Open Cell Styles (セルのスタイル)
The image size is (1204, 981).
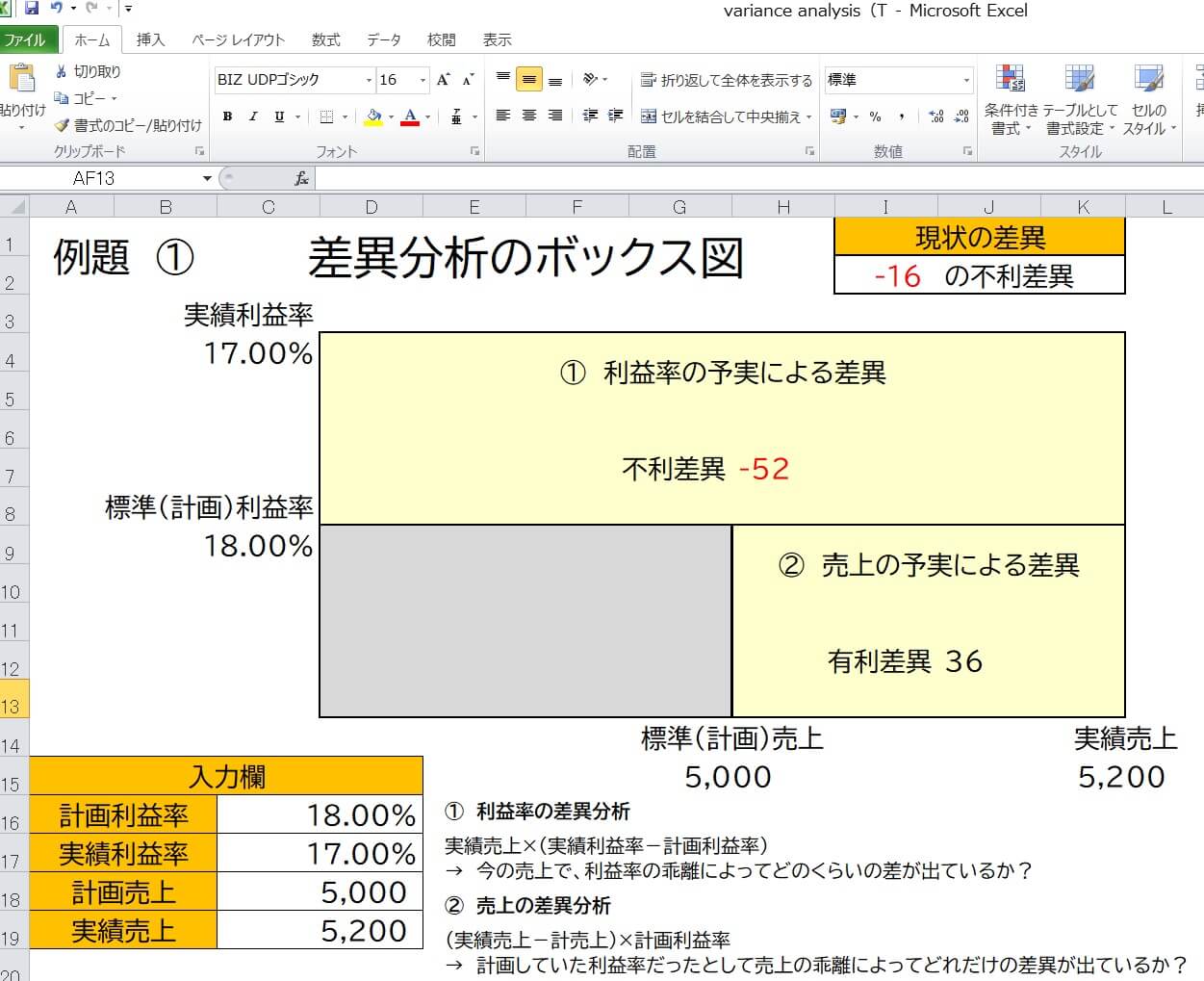click(1149, 100)
